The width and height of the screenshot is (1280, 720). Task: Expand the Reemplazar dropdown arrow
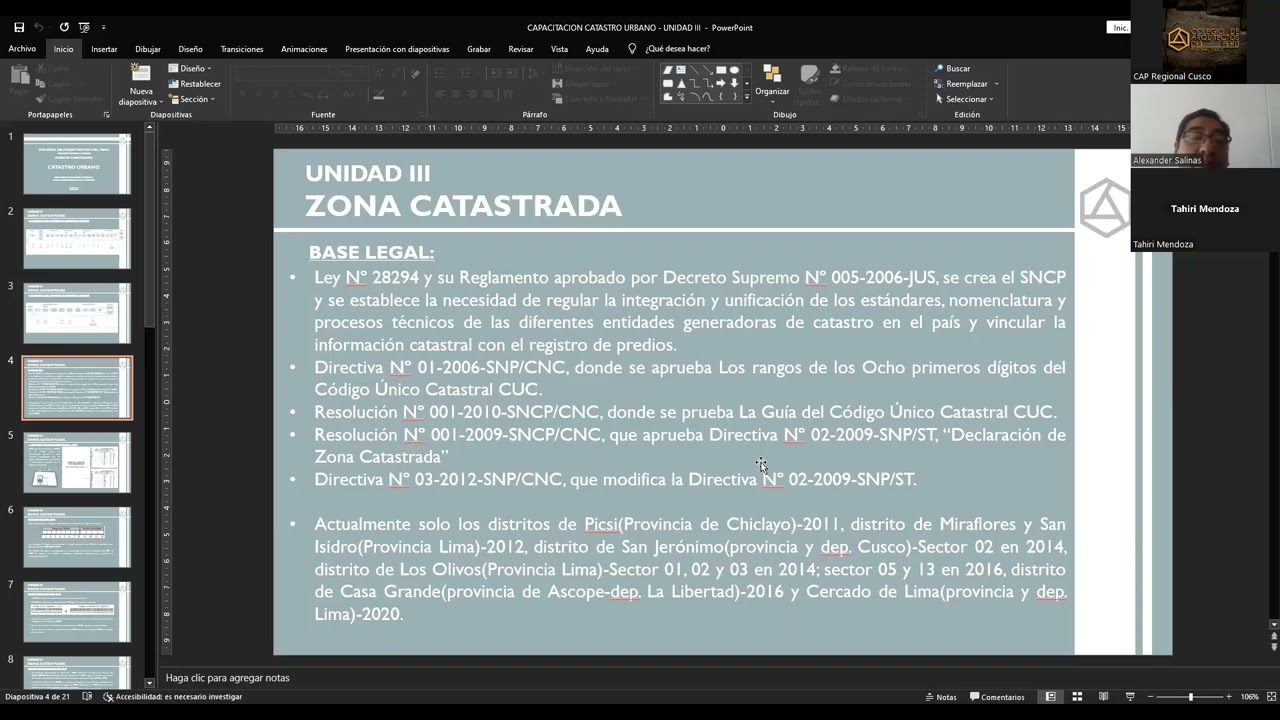(x=996, y=84)
